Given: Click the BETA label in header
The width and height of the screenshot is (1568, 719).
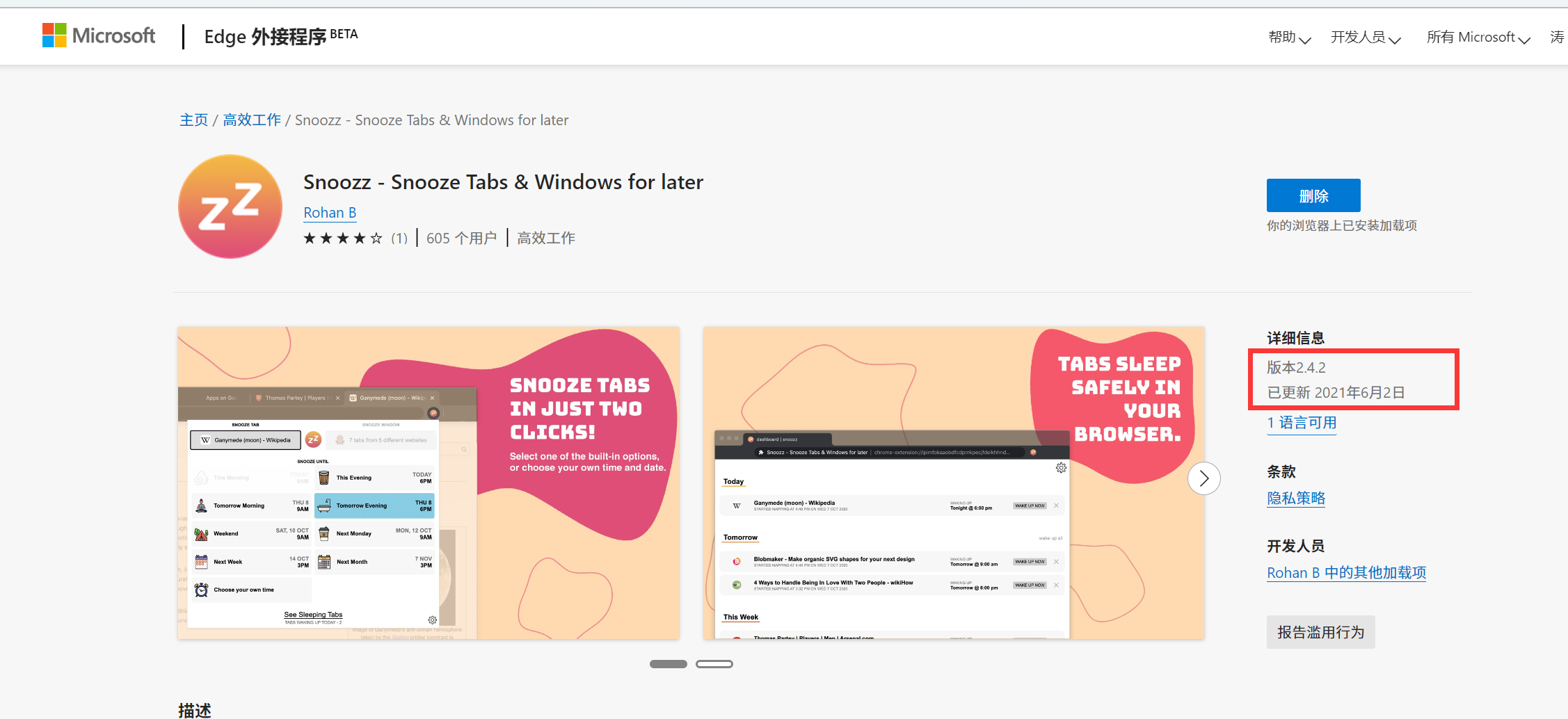Looking at the screenshot, I should tap(344, 34).
